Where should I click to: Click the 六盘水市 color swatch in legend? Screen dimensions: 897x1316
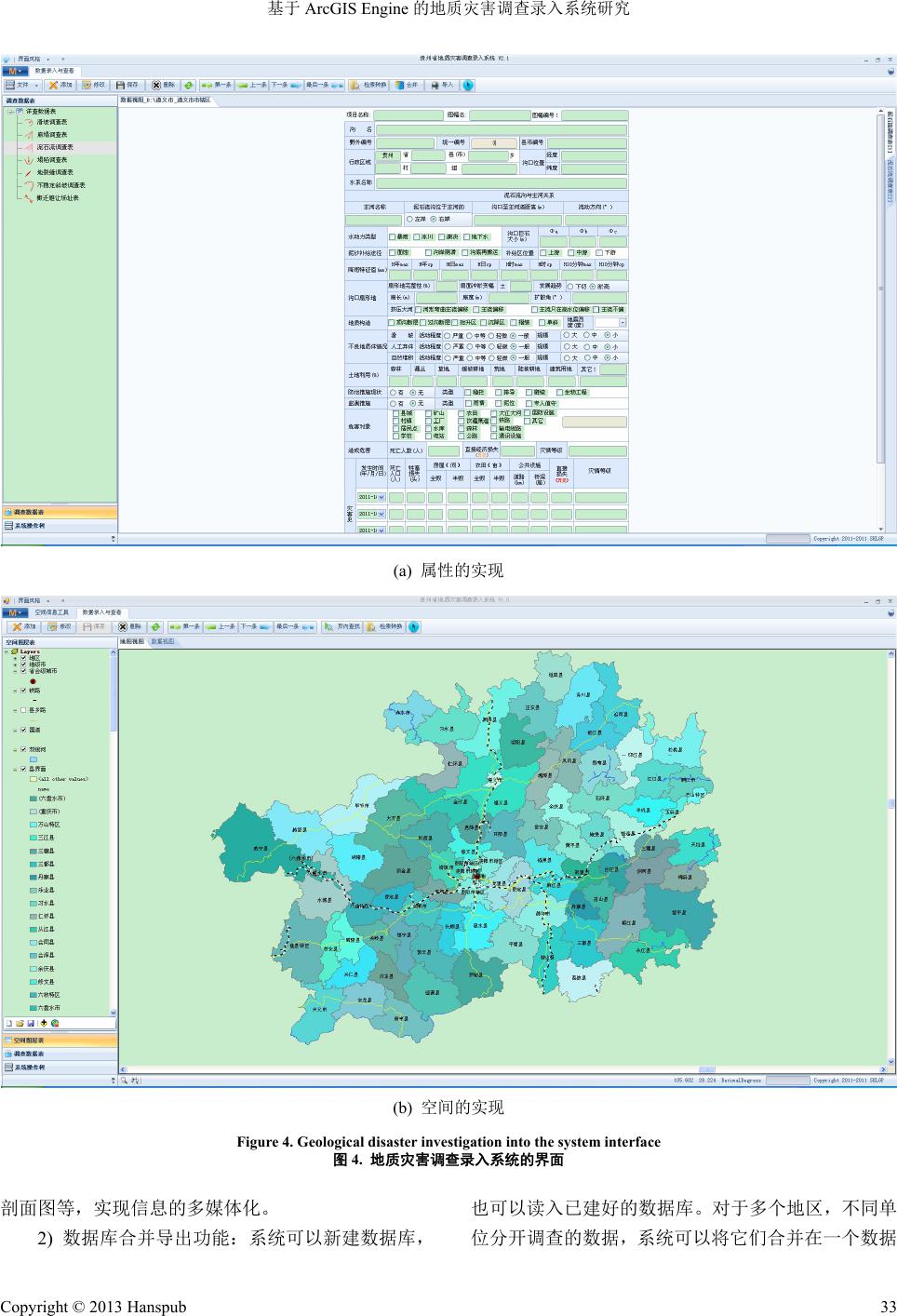[33, 1008]
